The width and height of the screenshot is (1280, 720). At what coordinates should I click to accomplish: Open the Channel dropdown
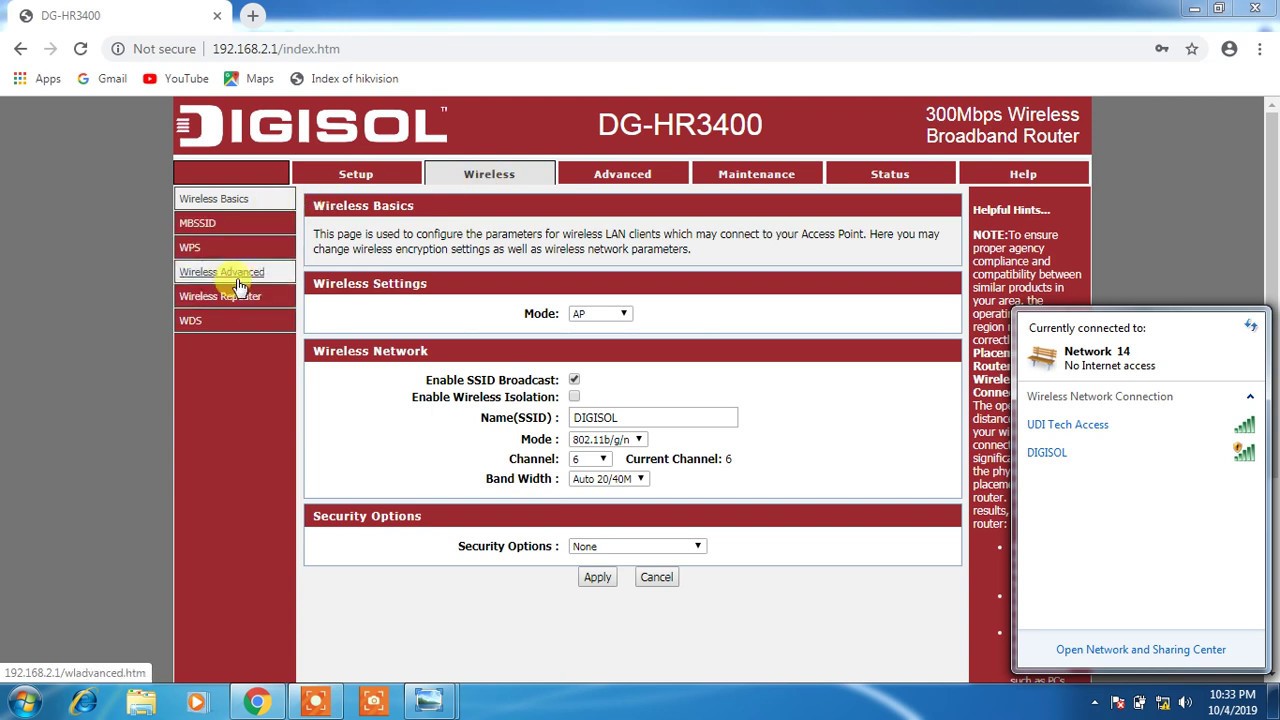click(589, 459)
